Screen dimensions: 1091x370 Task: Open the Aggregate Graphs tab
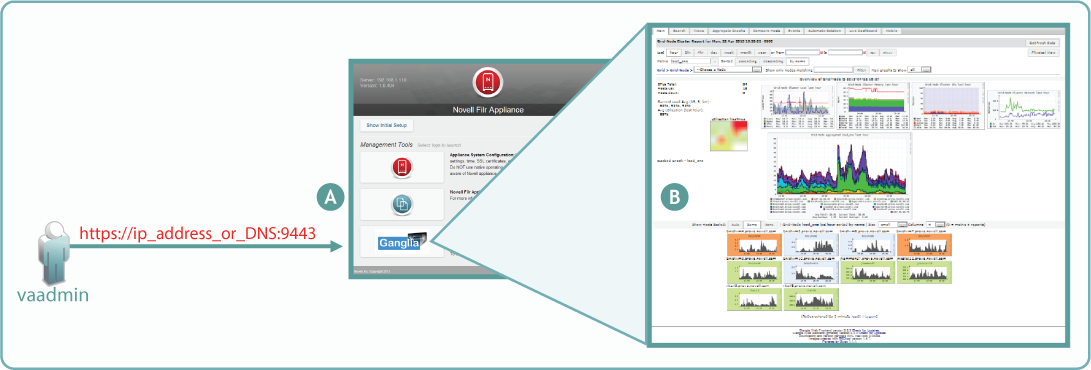728,31
